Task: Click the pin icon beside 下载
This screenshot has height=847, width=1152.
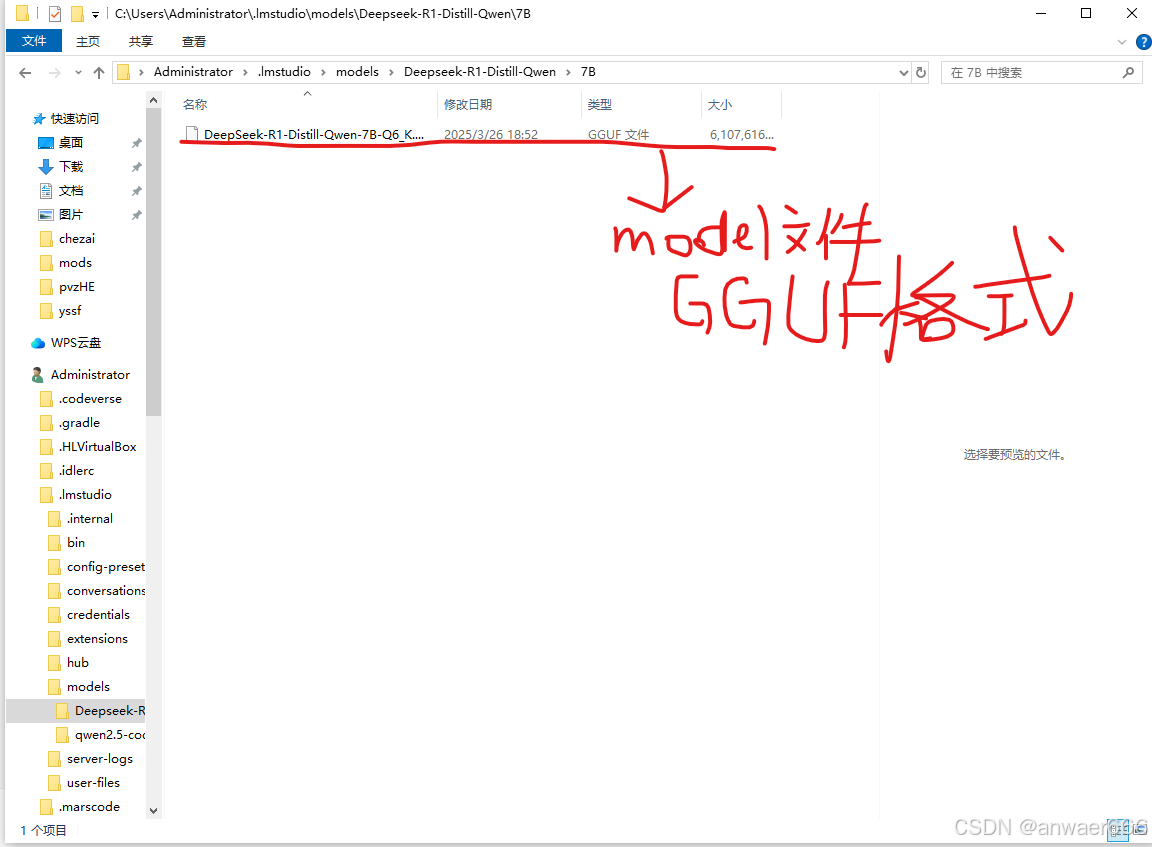Action: tap(137, 167)
